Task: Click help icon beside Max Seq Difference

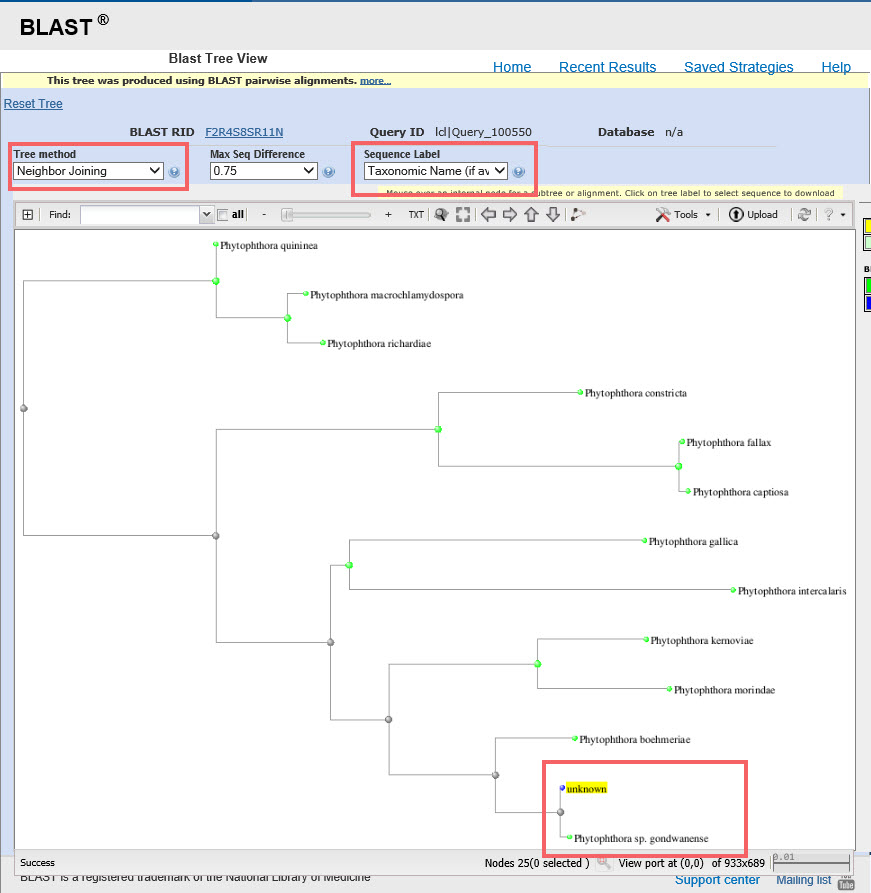Action: 329,171
